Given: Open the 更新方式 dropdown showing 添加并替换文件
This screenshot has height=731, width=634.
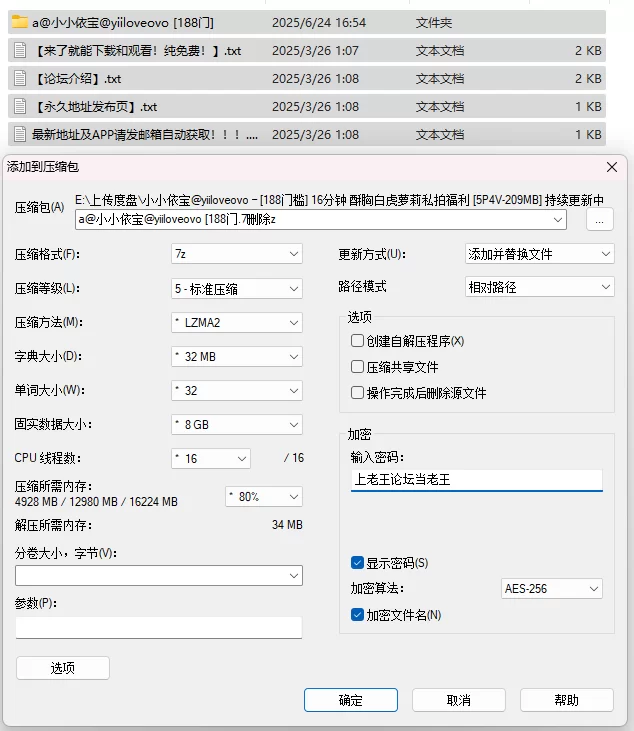Looking at the screenshot, I should tap(540, 254).
